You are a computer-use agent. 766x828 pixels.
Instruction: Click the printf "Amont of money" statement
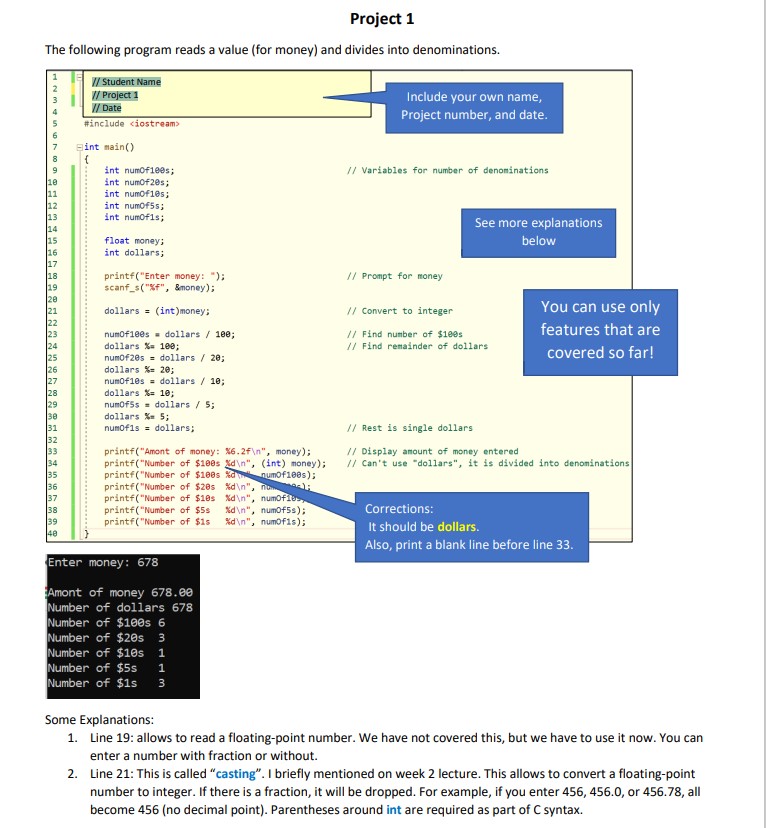[207, 451]
